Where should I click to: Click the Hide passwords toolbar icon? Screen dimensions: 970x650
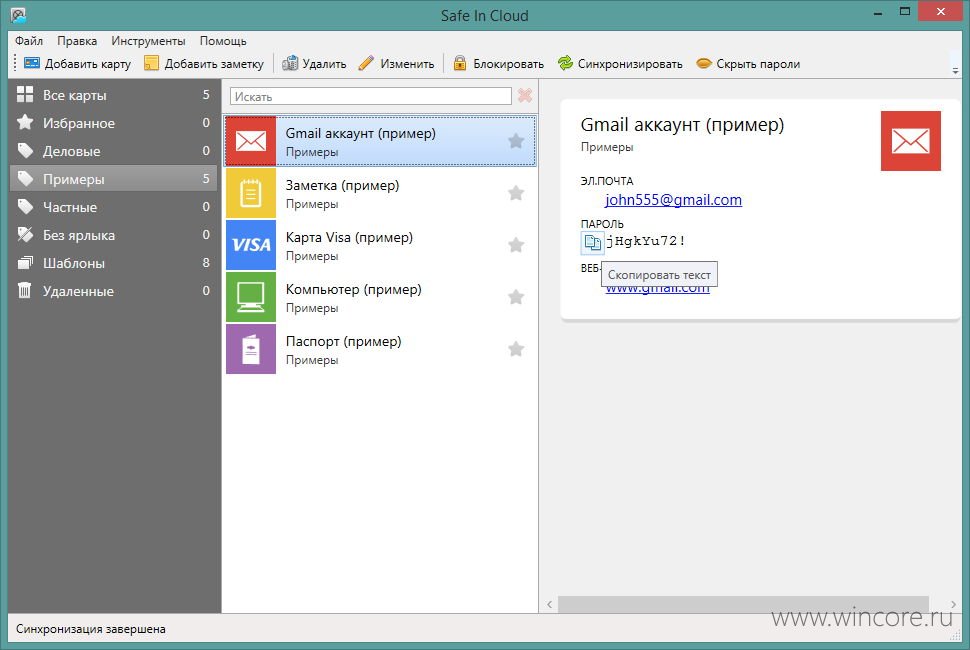click(x=704, y=63)
